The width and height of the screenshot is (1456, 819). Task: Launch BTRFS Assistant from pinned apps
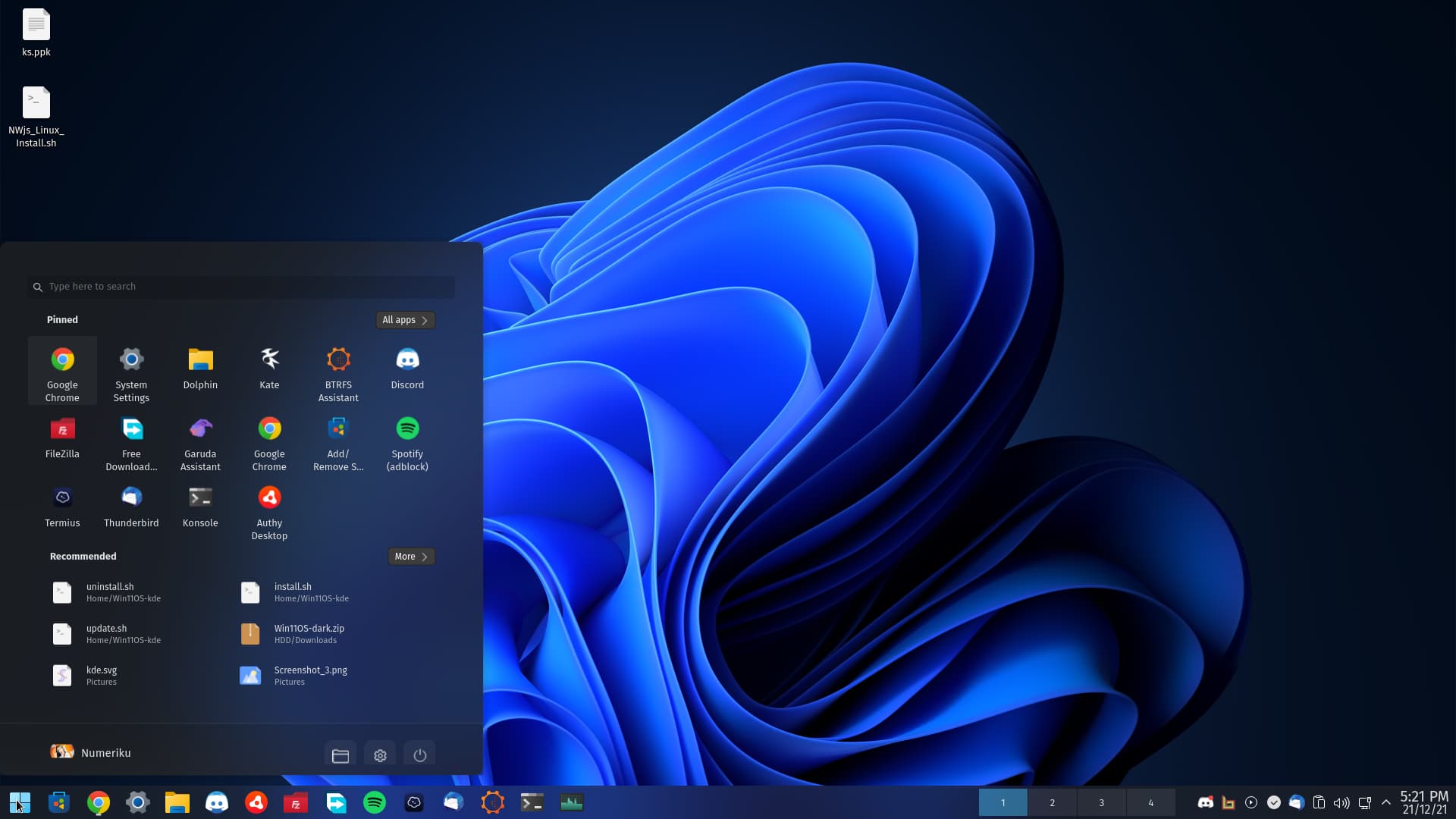pyautogui.click(x=338, y=372)
